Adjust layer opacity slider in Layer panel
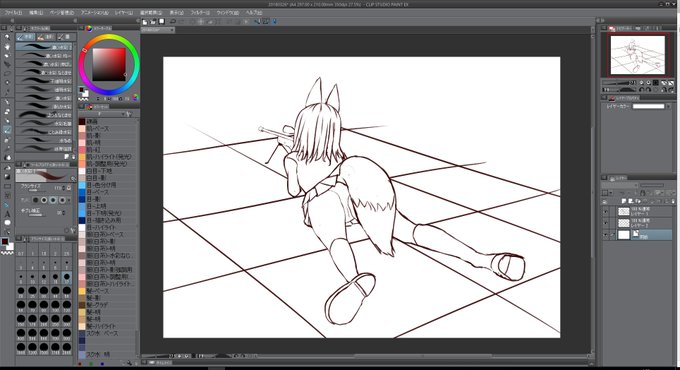The image size is (680, 370). click(652, 185)
